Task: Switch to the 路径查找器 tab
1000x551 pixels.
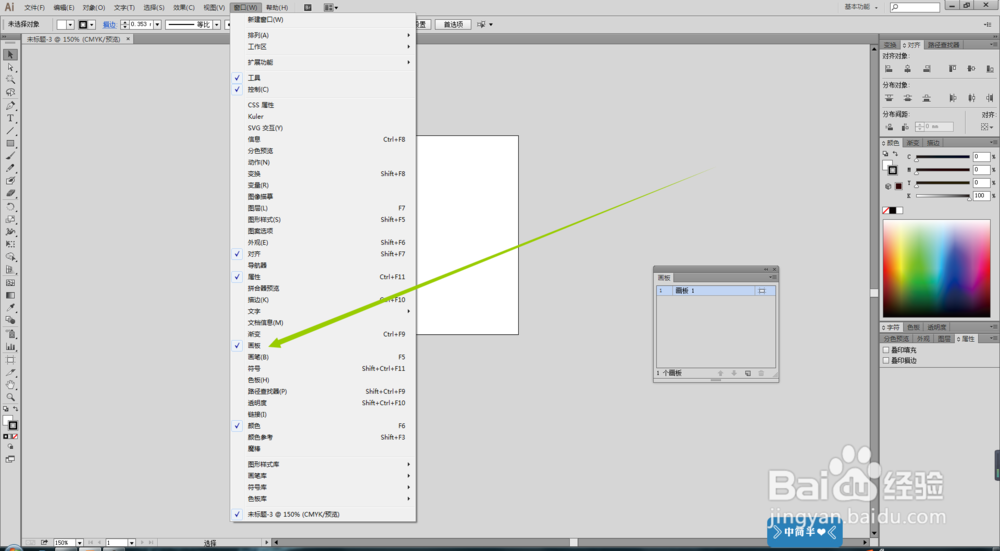Action: tap(943, 45)
